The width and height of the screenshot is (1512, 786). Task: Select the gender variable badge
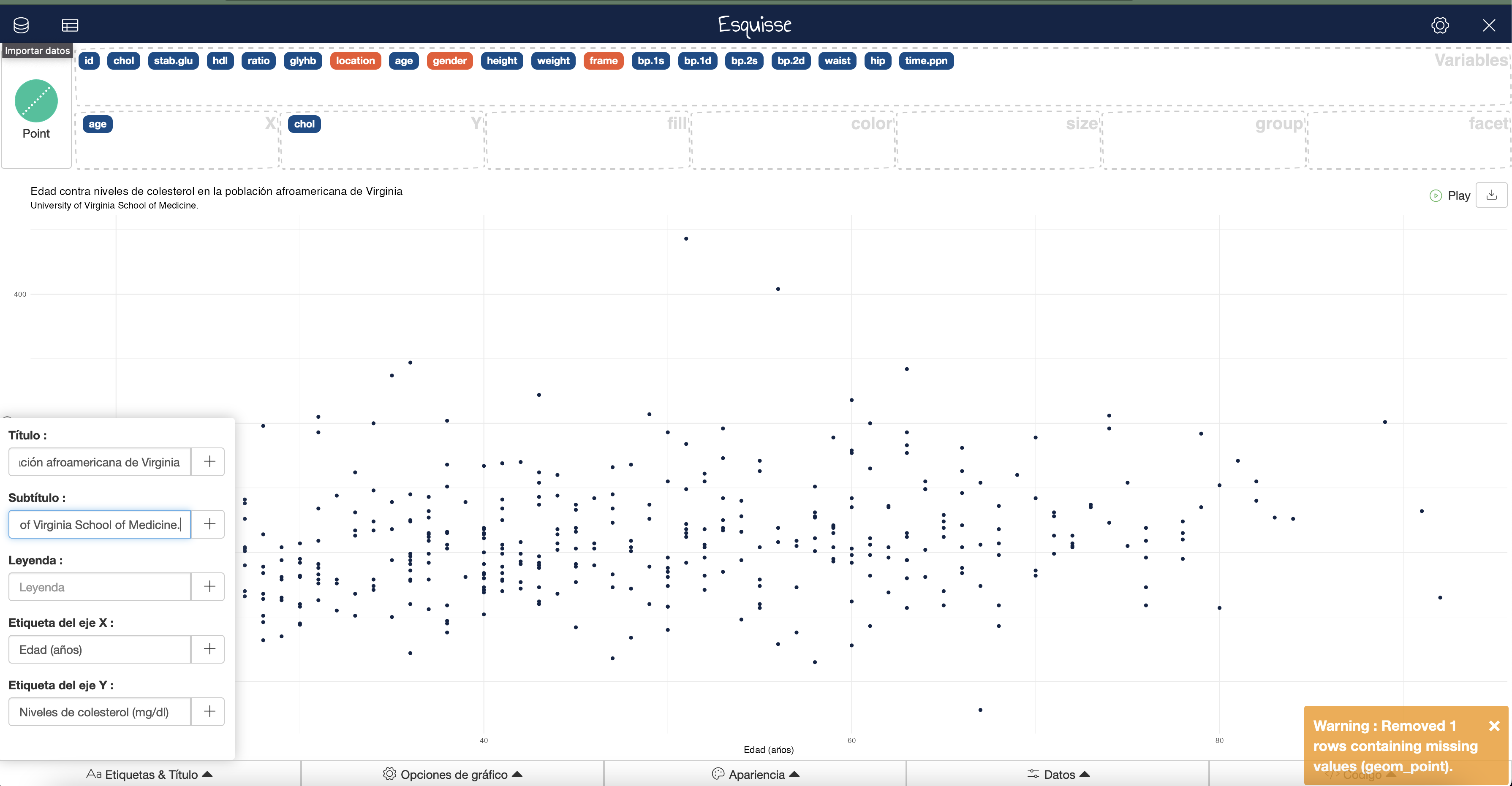(450, 60)
